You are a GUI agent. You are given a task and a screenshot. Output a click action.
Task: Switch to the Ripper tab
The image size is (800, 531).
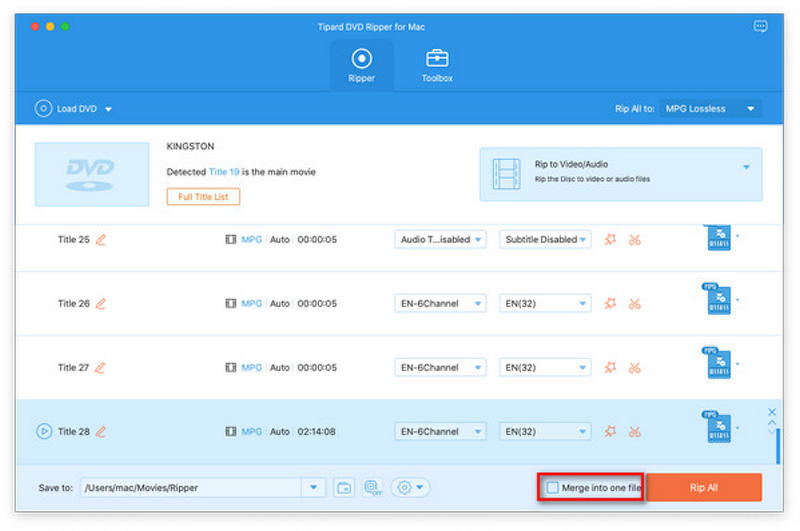(x=361, y=65)
